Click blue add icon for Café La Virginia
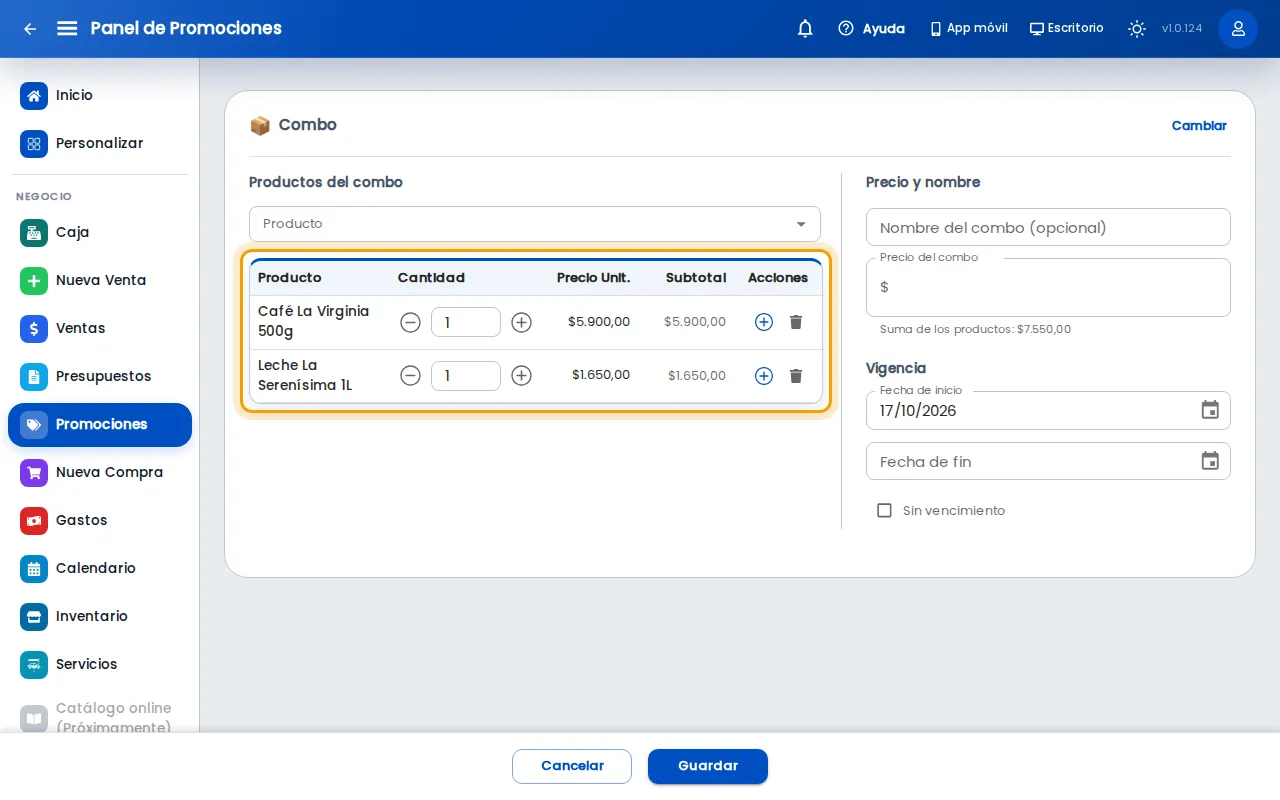Image resolution: width=1280 pixels, height=800 pixels. coord(764,322)
